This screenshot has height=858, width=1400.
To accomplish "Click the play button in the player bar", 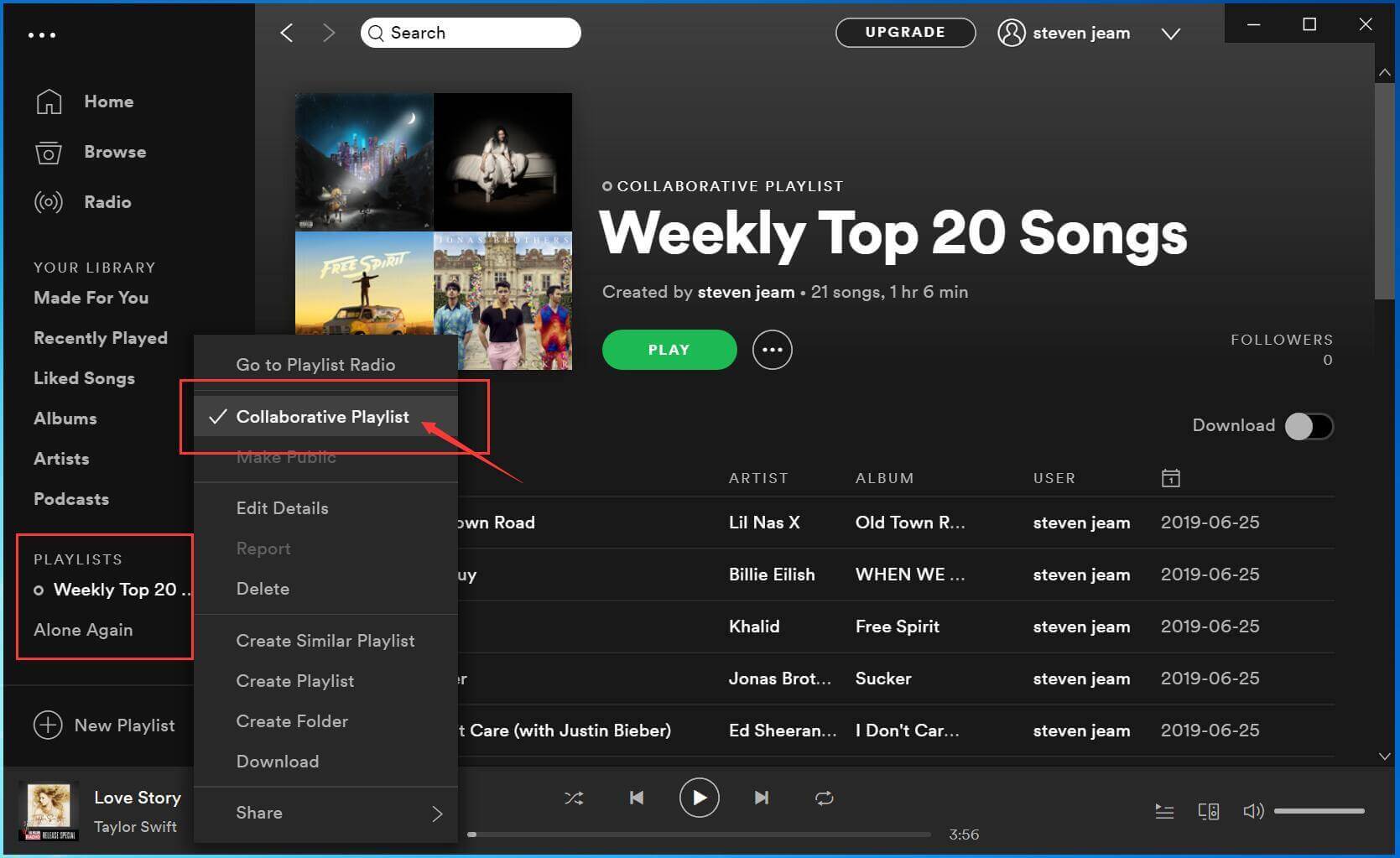I will tap(699, 798).
